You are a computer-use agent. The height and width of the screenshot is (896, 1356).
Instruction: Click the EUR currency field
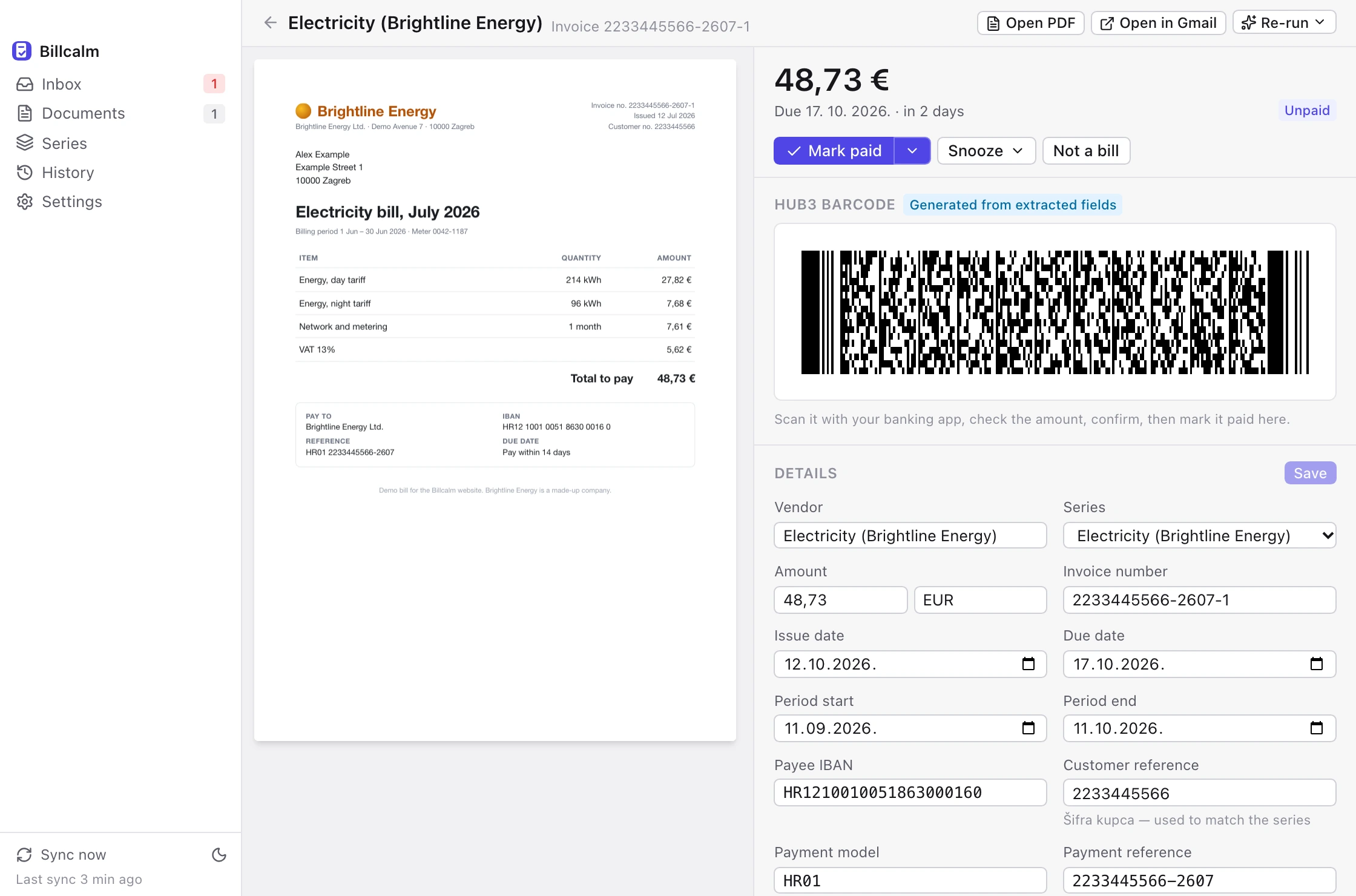pos(980,600)
